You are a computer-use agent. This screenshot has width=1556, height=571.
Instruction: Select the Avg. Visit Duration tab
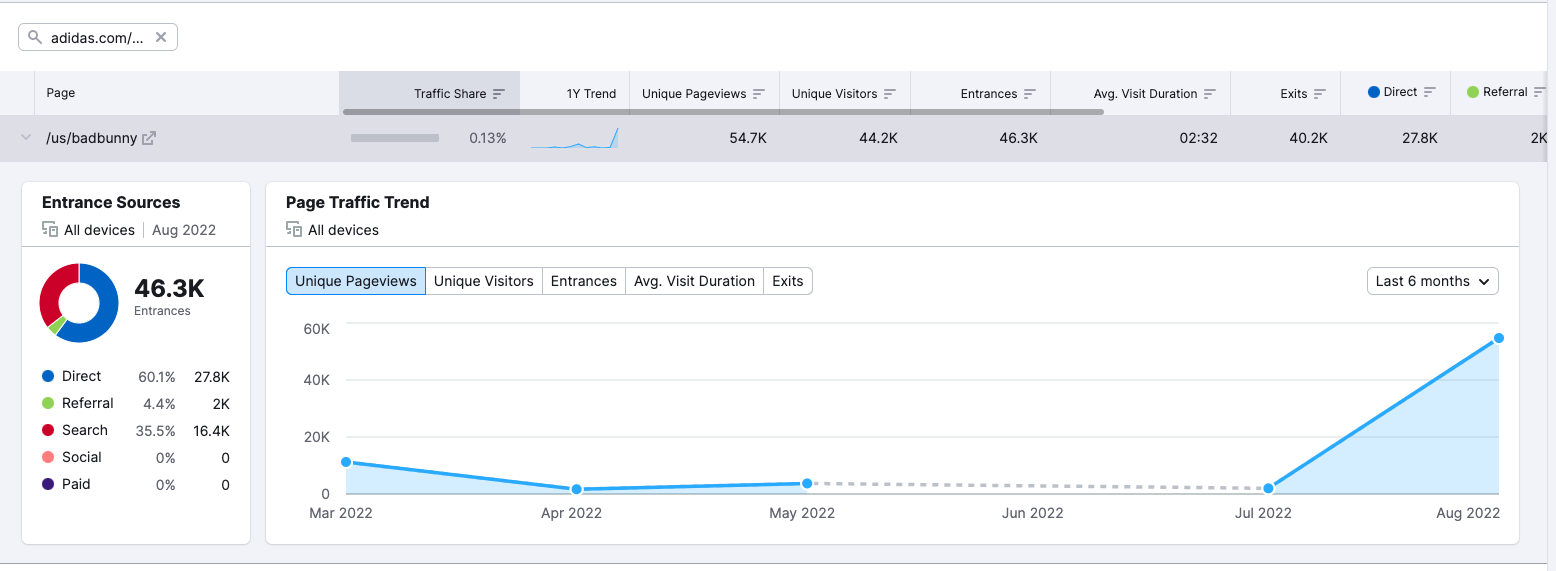(x=694, y=281)
